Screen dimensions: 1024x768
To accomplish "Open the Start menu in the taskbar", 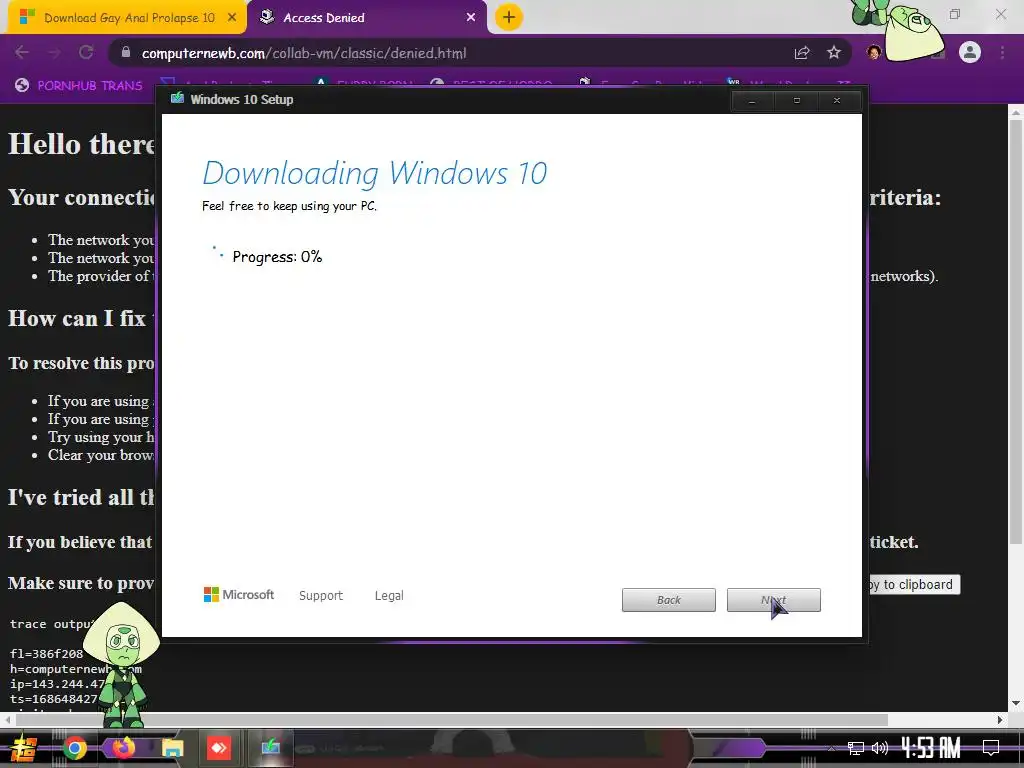I will coord(24,748).
